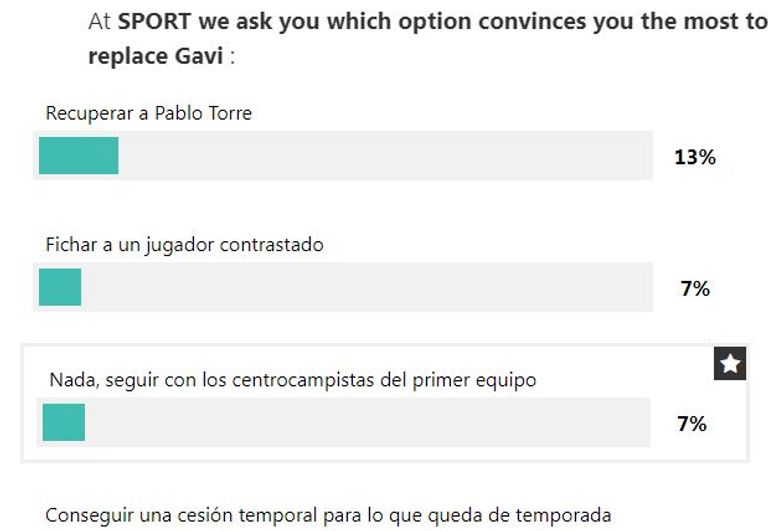This screenshot has height=531, width=768.
Task: Click the word "At" starting the heading
Action: coord(100,22)
